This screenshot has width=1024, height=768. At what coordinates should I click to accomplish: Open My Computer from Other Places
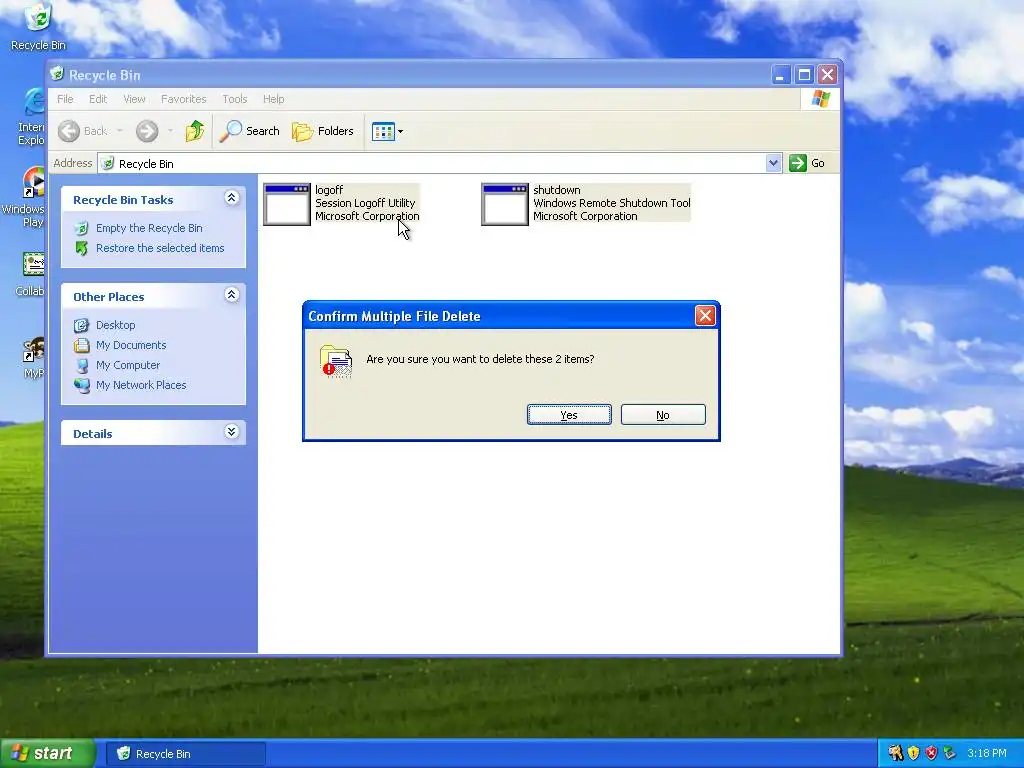point(128,365)
